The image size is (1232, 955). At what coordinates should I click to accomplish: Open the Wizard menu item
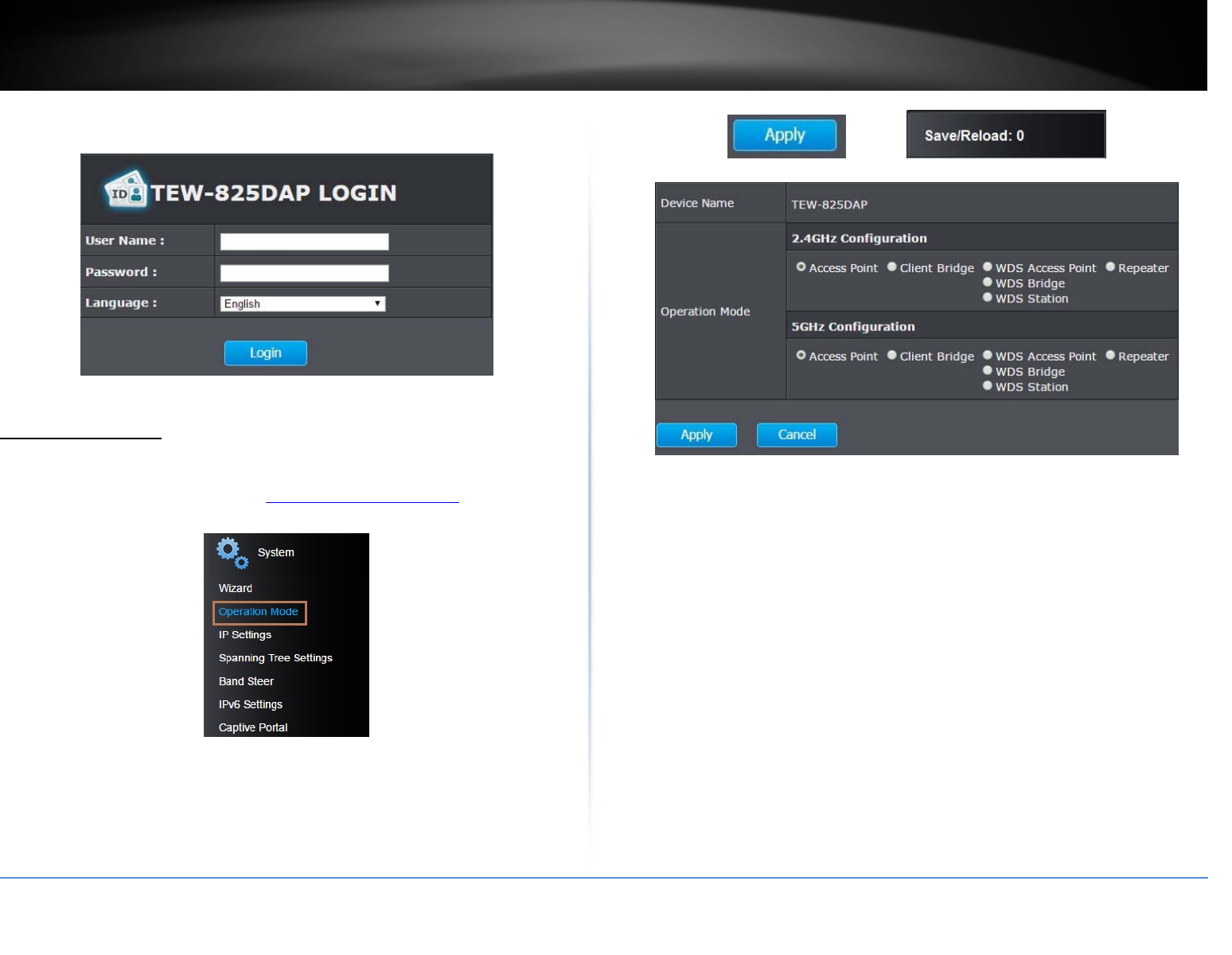236,588
